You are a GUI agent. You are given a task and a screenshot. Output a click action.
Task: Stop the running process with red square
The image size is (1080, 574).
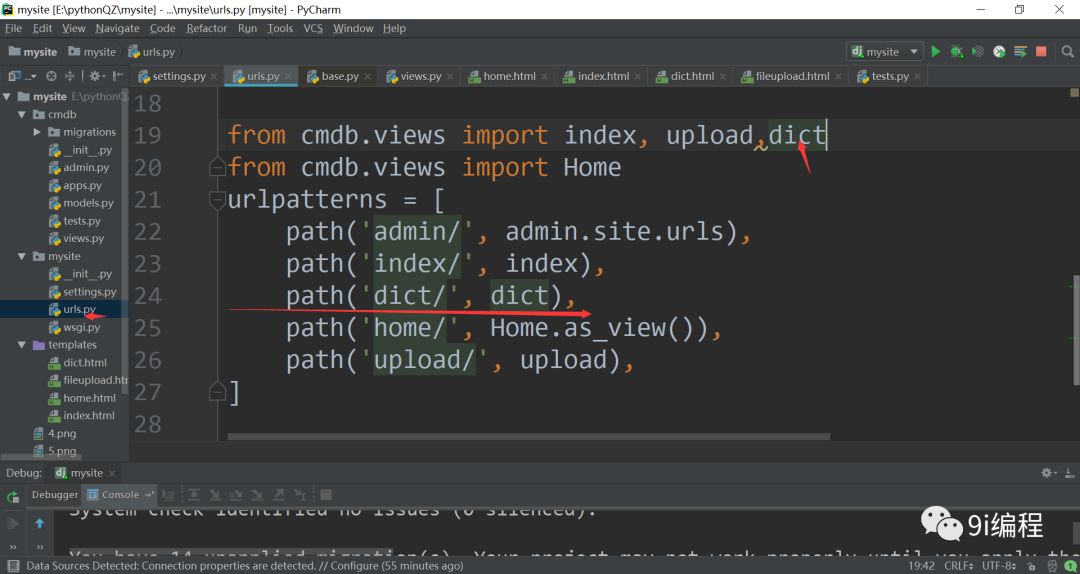[x=1041, y=52]
